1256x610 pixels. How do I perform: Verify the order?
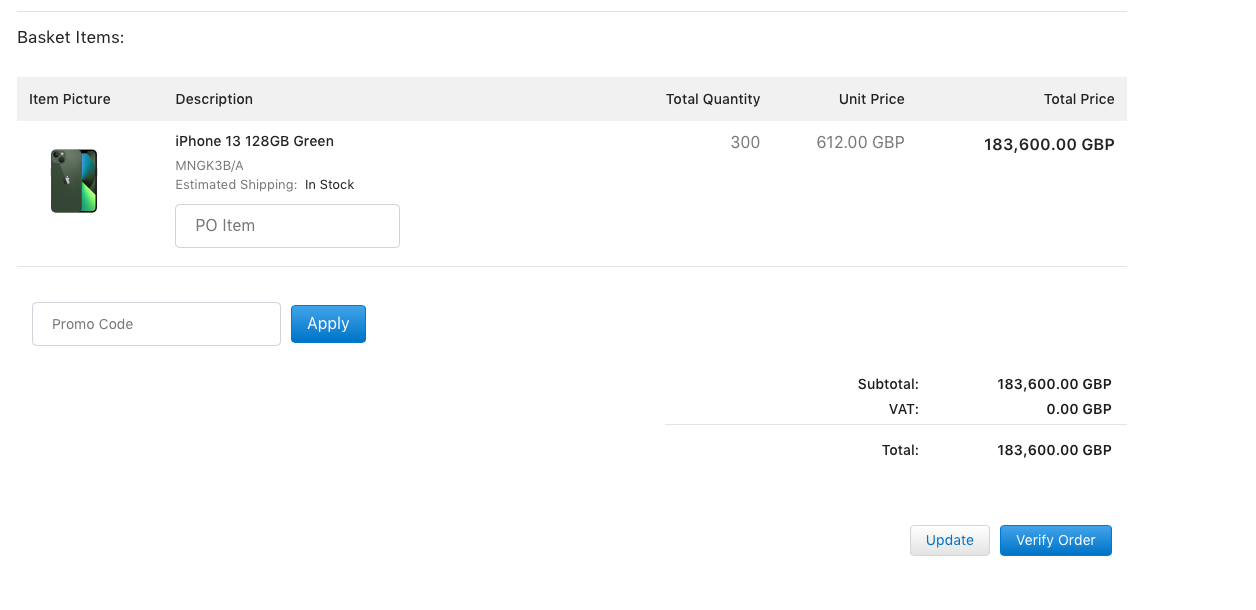(1055, 540)
